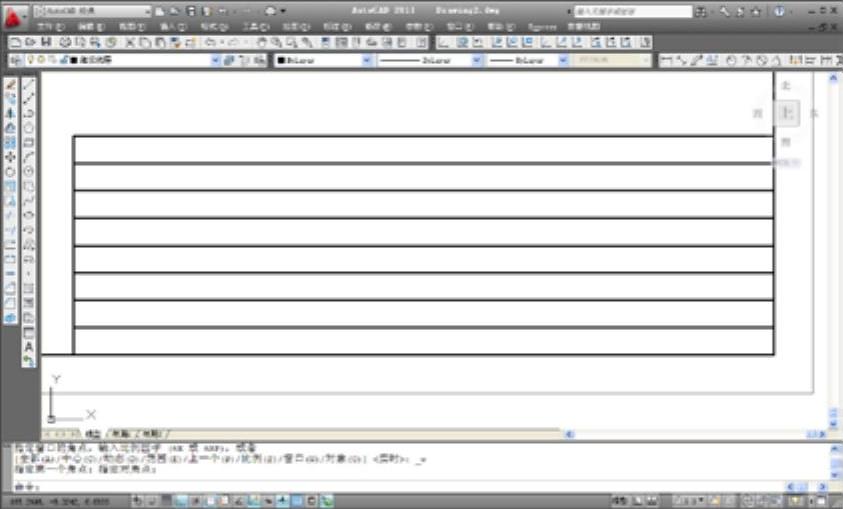The image size is (843, 509).
Task: Select the Circle tool in Draw toolbar
Action: coord(28,171)
